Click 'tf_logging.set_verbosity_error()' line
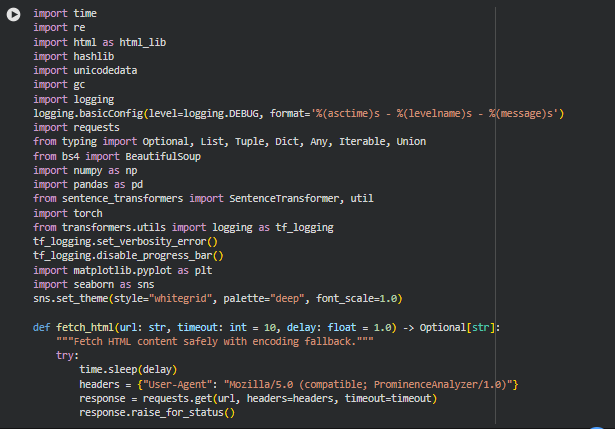Viewport: 615px width, 429px height. pos(125,242)
